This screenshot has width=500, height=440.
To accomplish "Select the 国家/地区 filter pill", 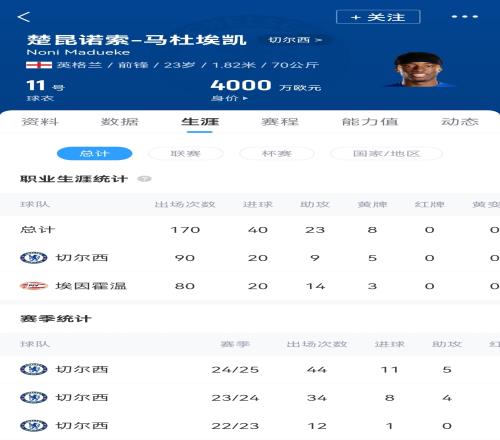I will coord(386,153).
